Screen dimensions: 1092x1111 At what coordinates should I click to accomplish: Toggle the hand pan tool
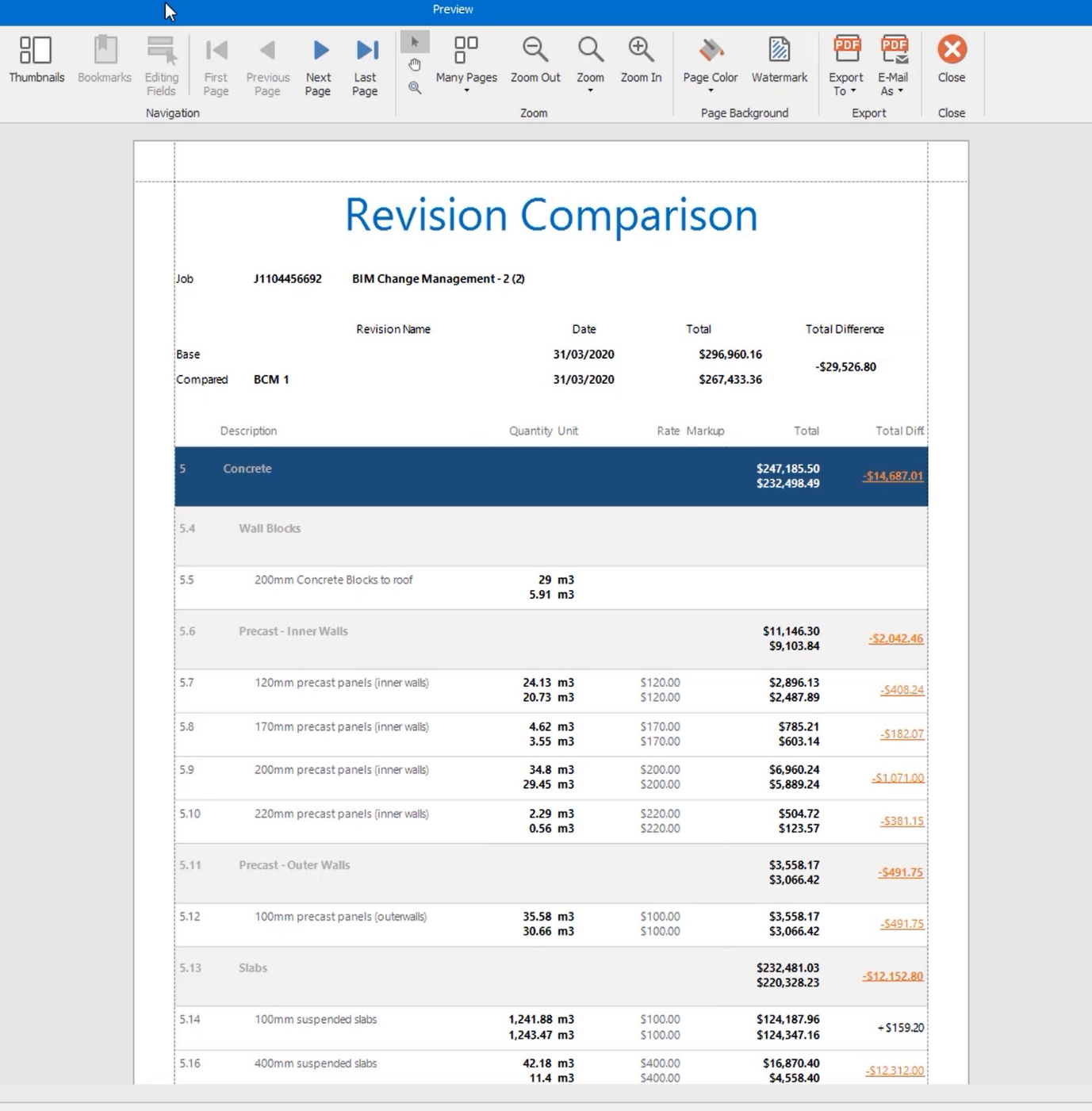tap(415, 64)
